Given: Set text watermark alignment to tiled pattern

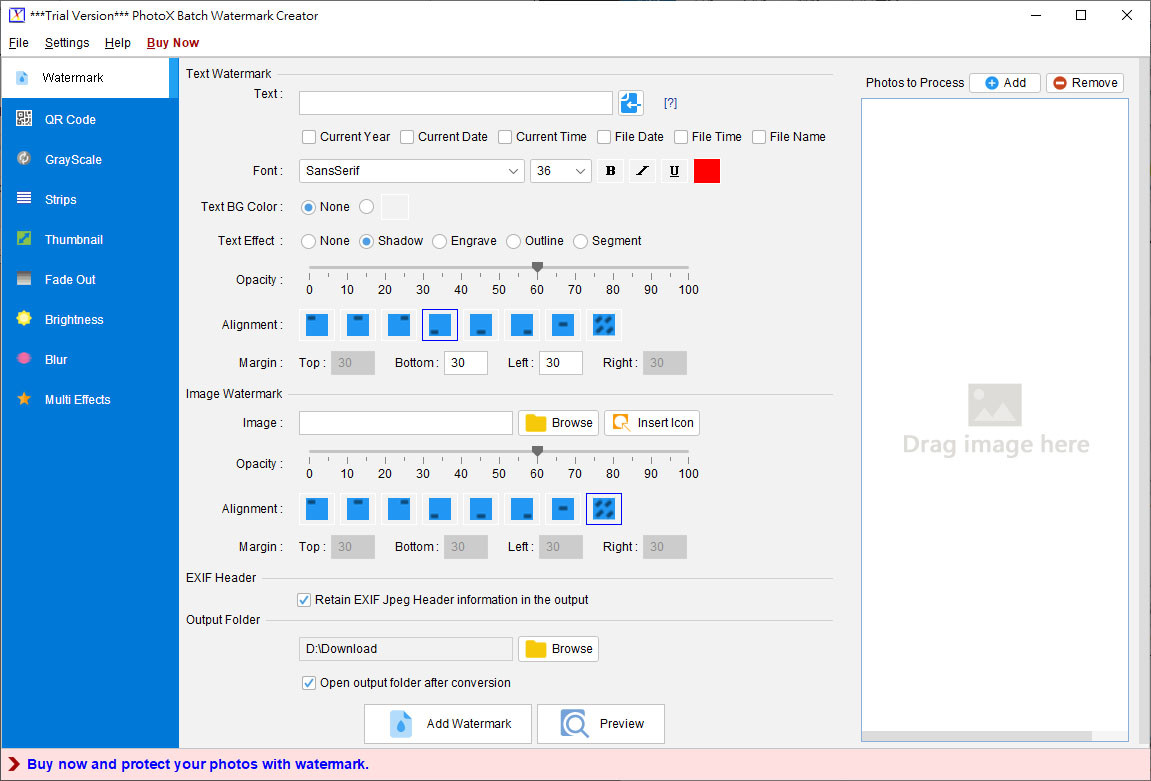Looking at the screenshot, I should point(604,324).
